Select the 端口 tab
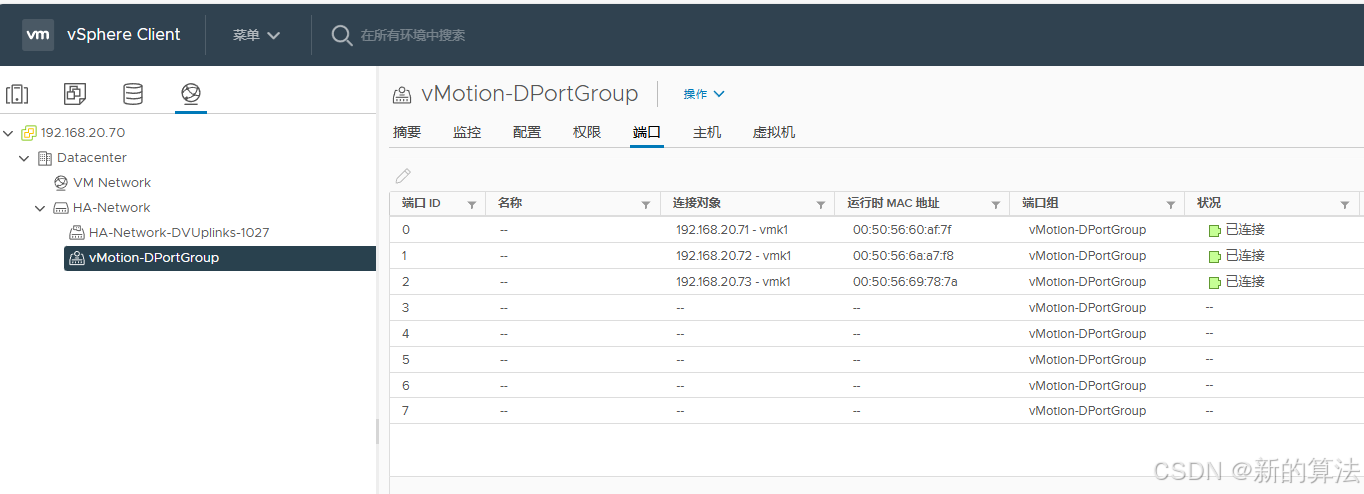The height and width of the screenshot is (494, 1364). [x=647, y=132]
